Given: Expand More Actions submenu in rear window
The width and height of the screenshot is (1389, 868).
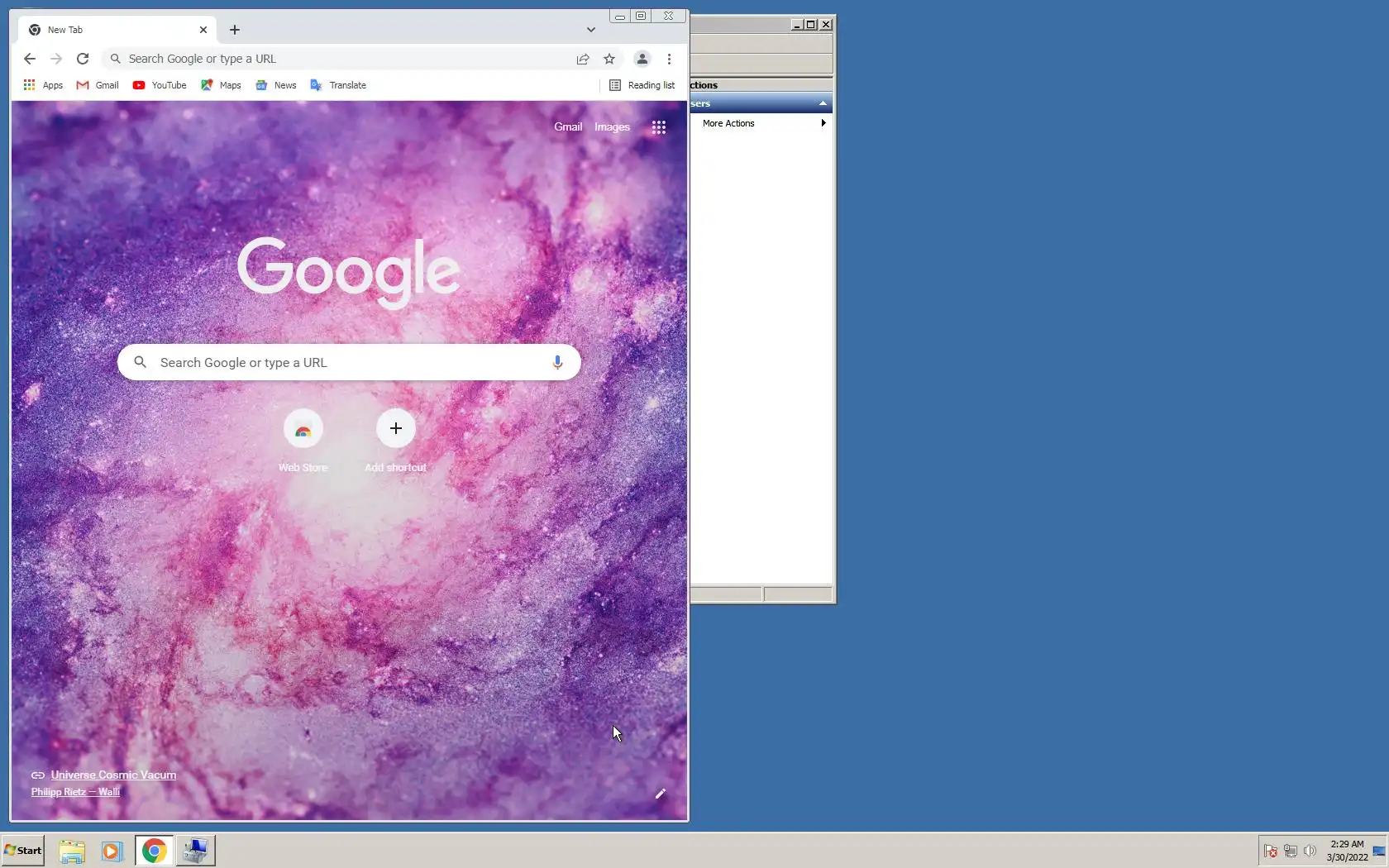Looking at the screenshot, I should pos(761,123).
